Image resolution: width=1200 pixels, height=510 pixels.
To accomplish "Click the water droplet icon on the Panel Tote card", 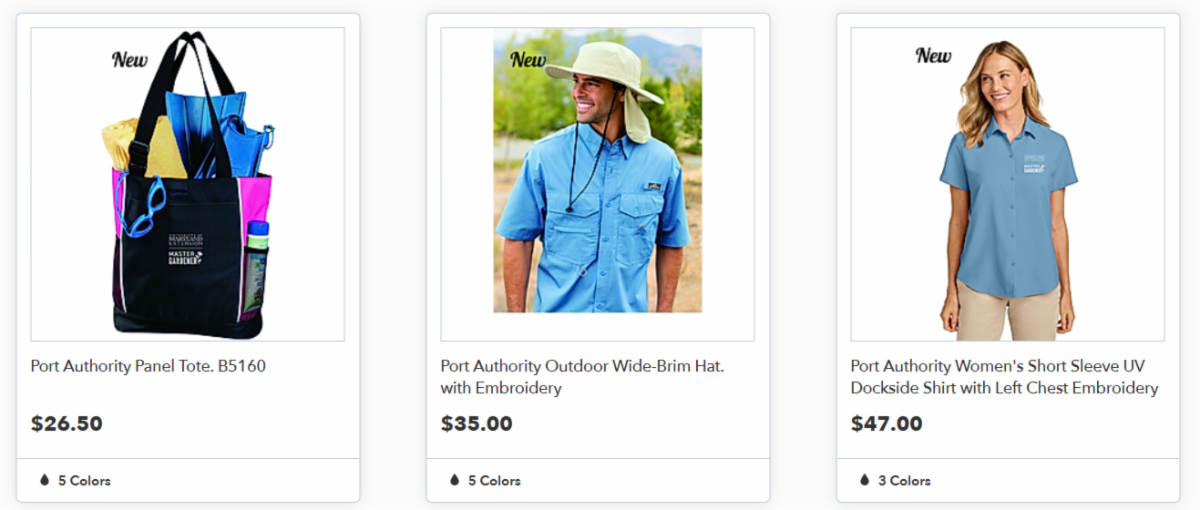I will point(44,481).
